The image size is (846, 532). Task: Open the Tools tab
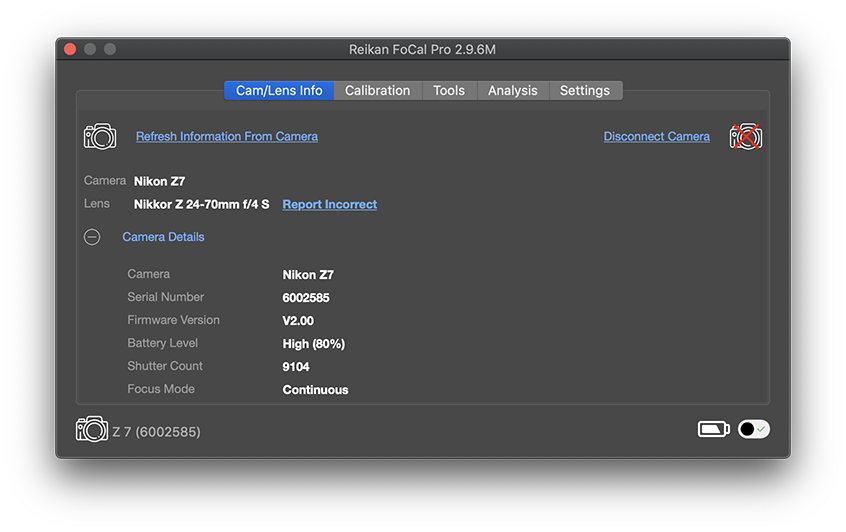449,91
